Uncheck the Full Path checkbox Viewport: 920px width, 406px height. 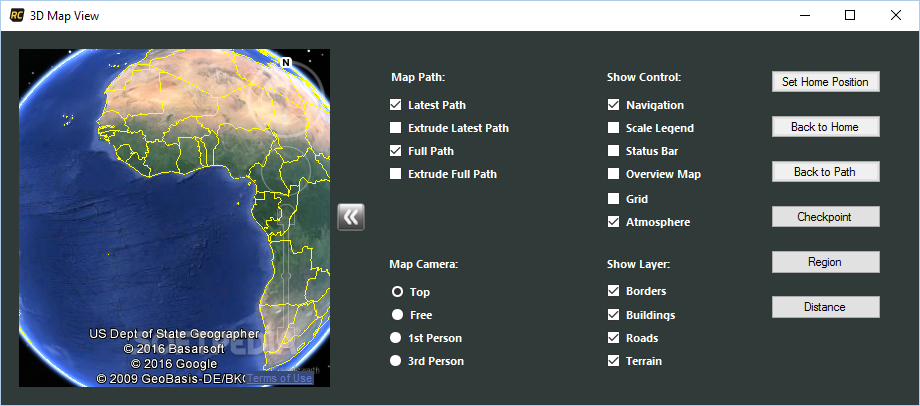(395, 151)
